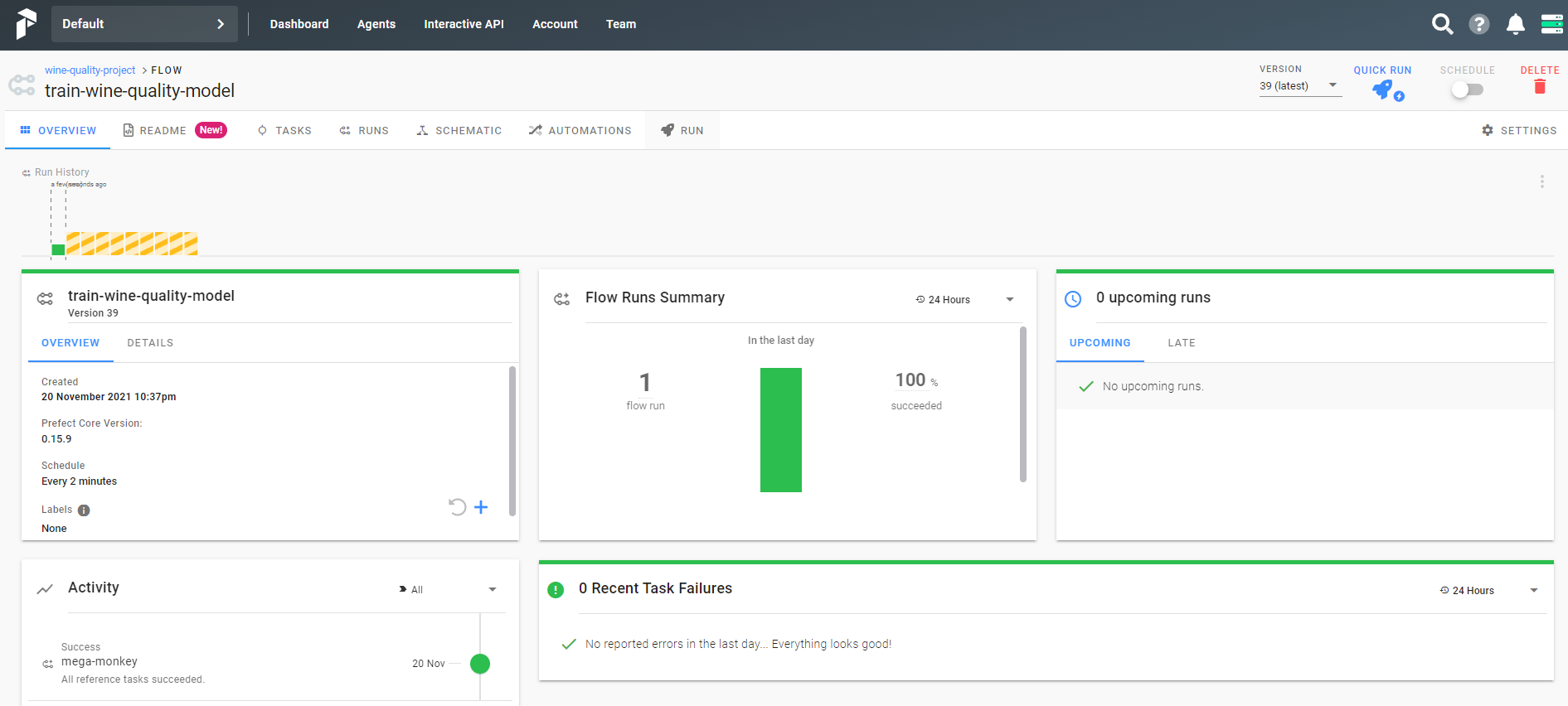This screenshot has width=1568, height=706.
Task: Open the help question mark icon
Action: tap(1479, 24)
